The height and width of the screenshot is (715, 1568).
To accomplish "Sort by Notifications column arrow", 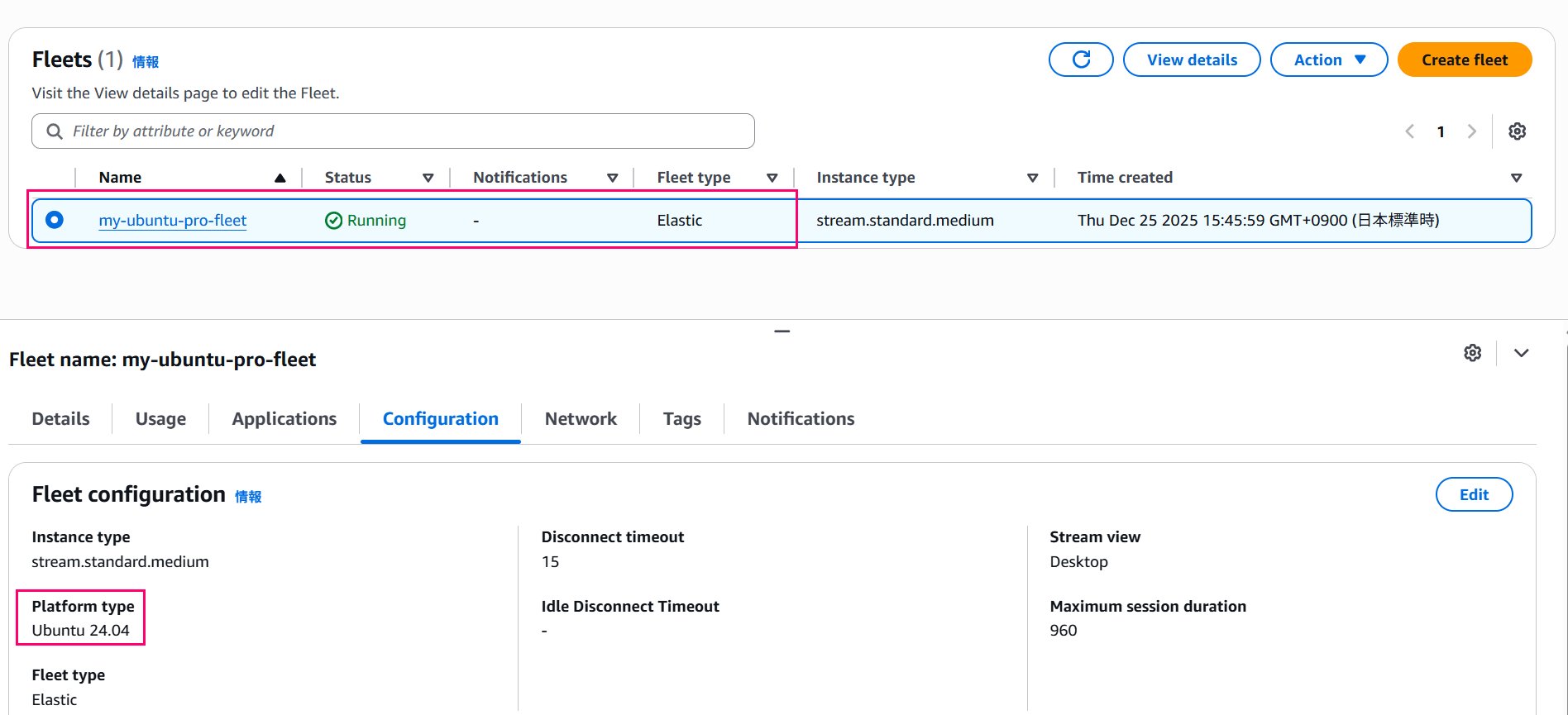I will coord(612,178).
